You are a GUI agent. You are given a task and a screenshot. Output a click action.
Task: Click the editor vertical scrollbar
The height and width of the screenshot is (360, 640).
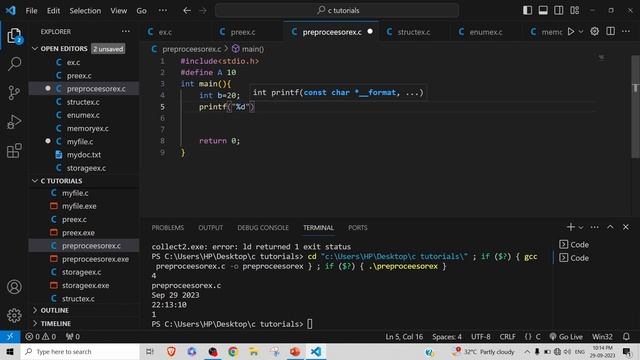[636, 107]
